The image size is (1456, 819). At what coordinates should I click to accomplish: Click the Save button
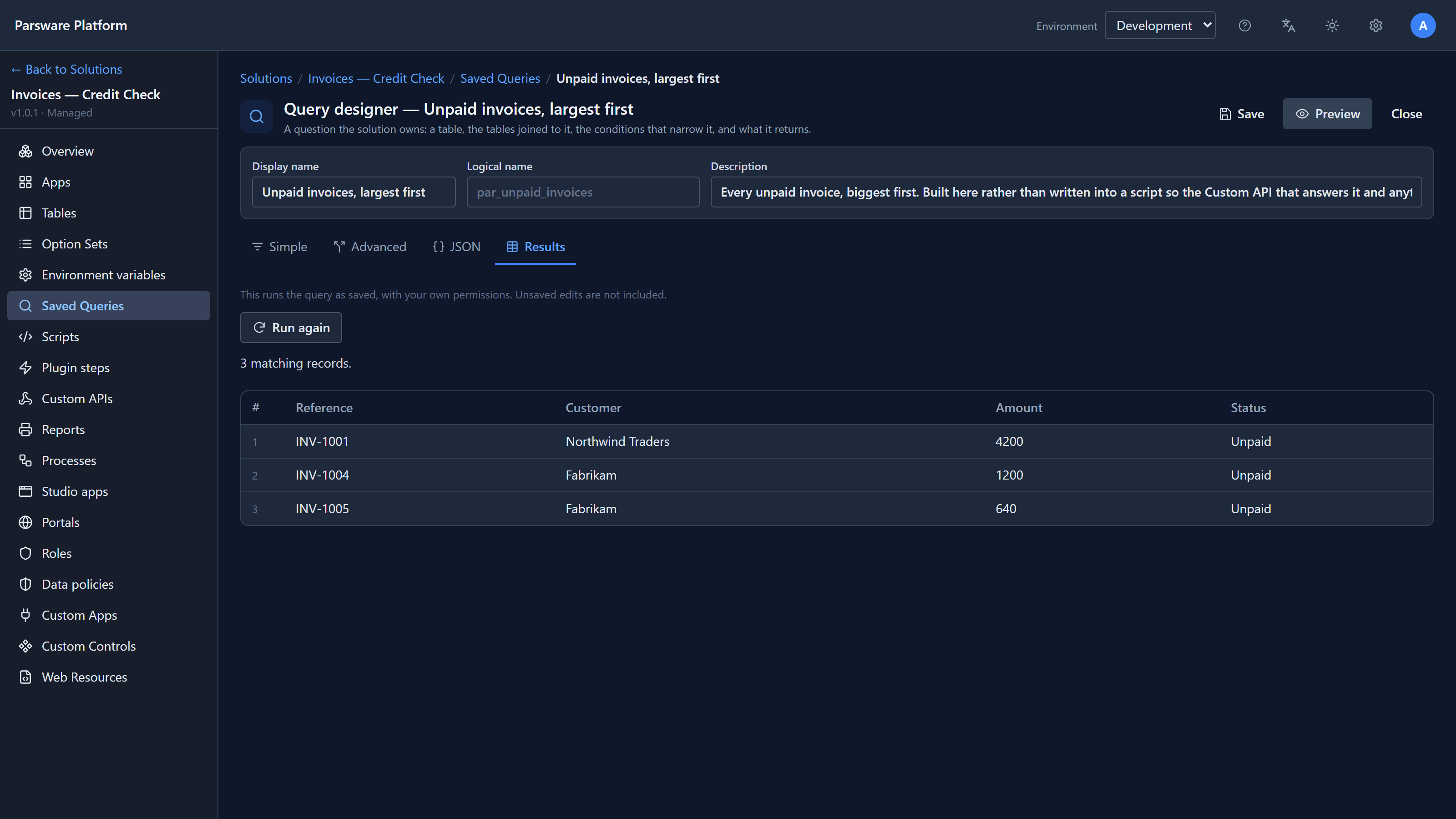pos(1242,114)
